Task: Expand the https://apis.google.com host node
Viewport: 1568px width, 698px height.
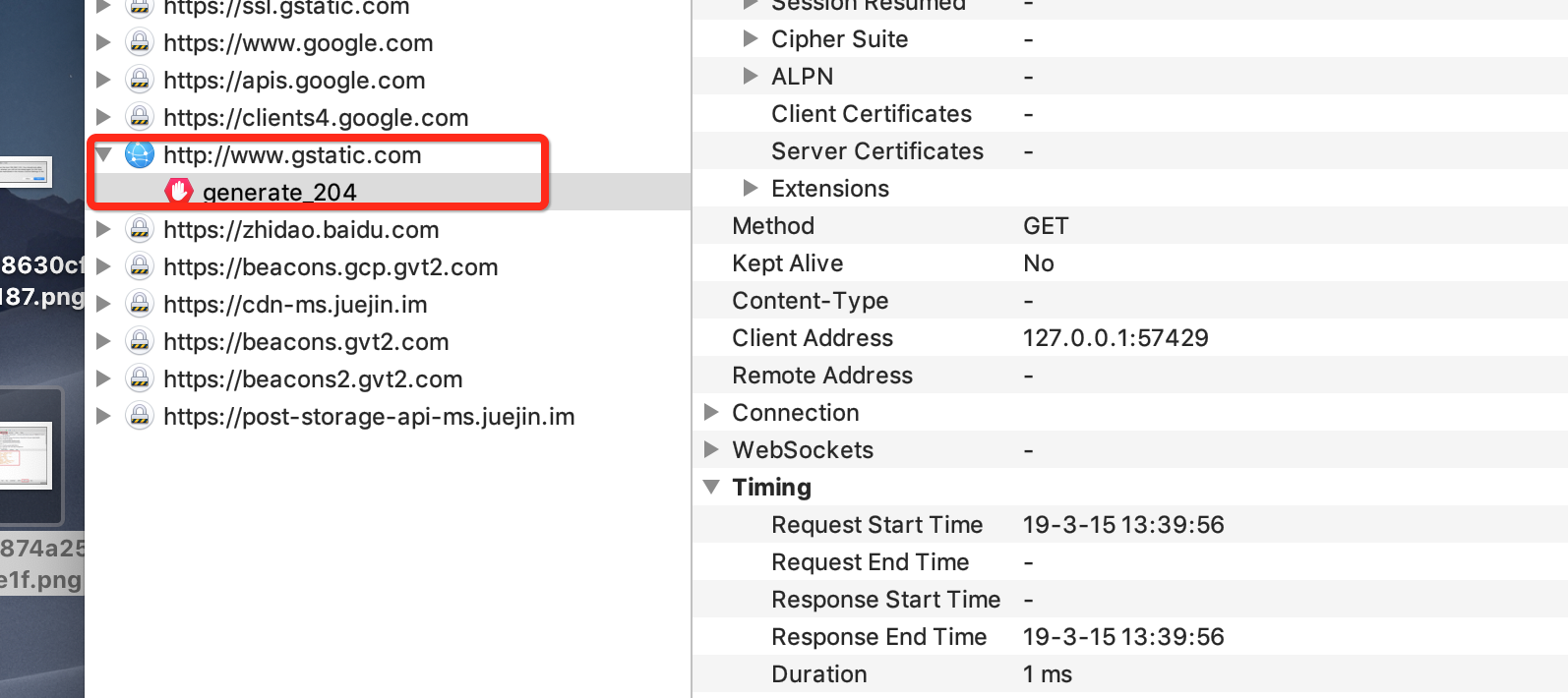Action: [x=103, y=80]
